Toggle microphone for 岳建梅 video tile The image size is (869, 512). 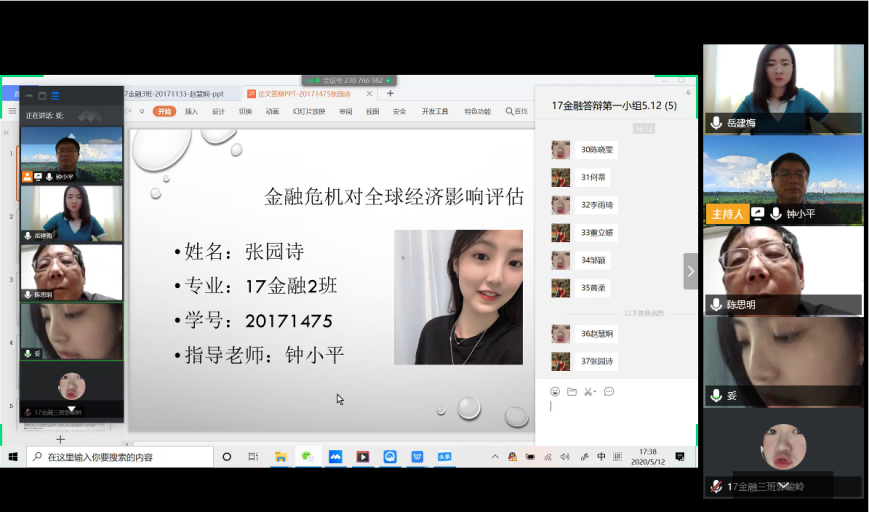(x=716, y=123)
